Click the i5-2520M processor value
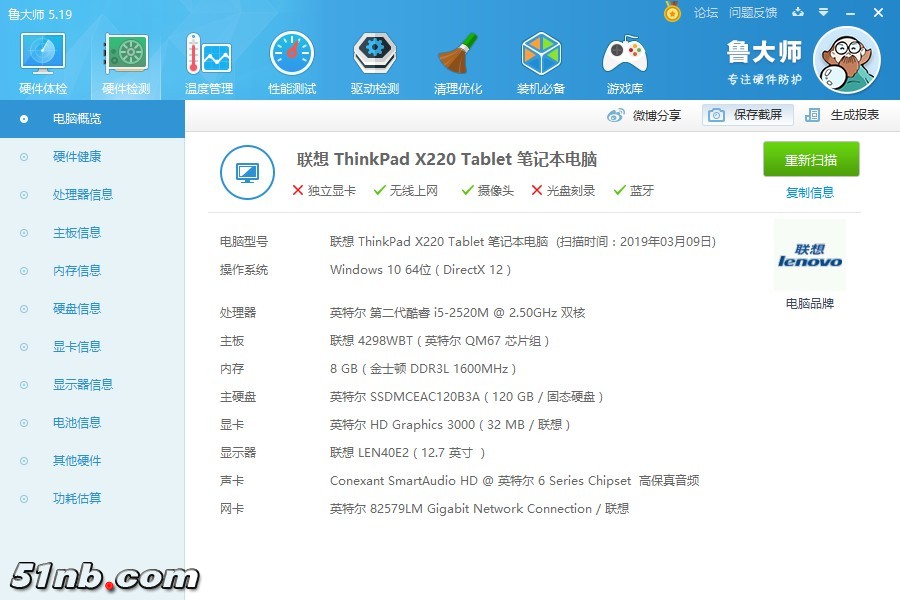The width and height of the screenshot is (900, 600). [x=457, y=313]
